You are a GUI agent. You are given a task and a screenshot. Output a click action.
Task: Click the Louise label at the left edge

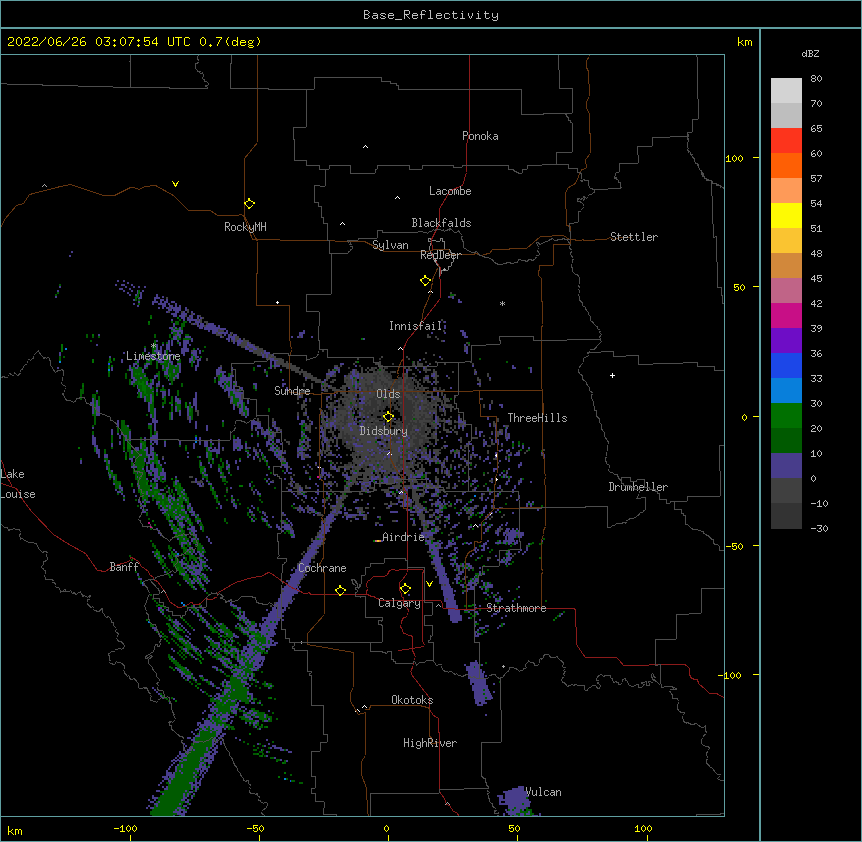[x=18, y=494]
